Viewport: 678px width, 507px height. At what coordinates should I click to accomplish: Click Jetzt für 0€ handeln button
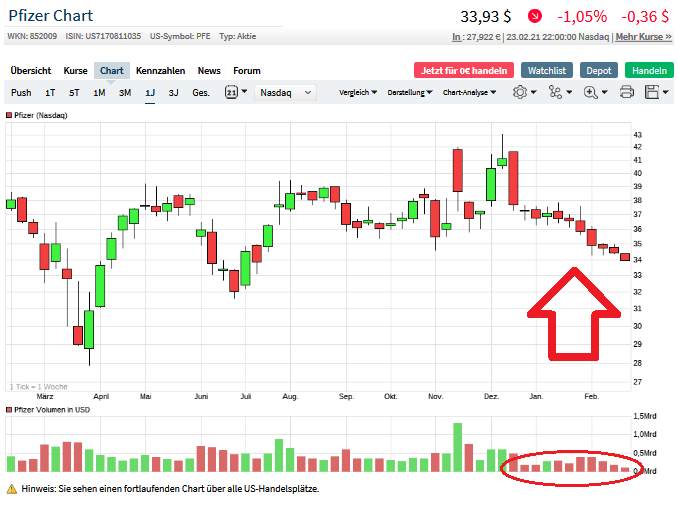click(x=464, y=70)
